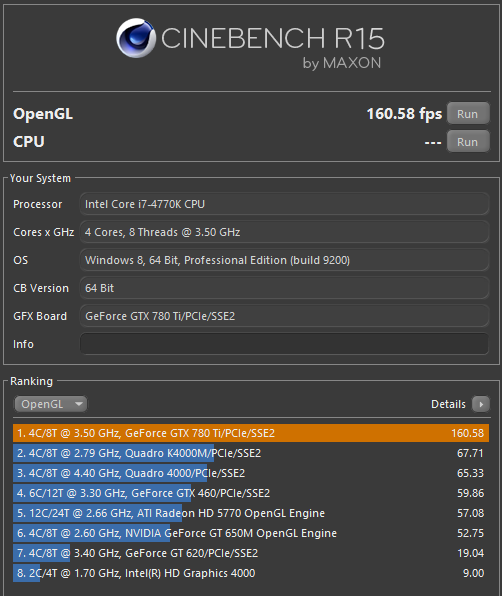Click the Cores x GHz field

[284, 232]
